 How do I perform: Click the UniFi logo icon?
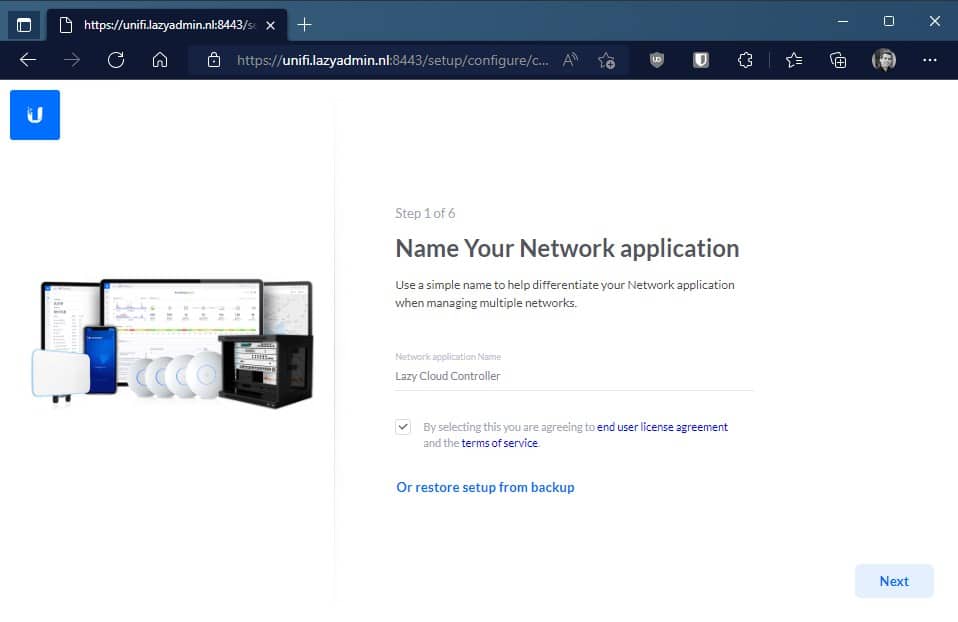[x=35, y=115]
